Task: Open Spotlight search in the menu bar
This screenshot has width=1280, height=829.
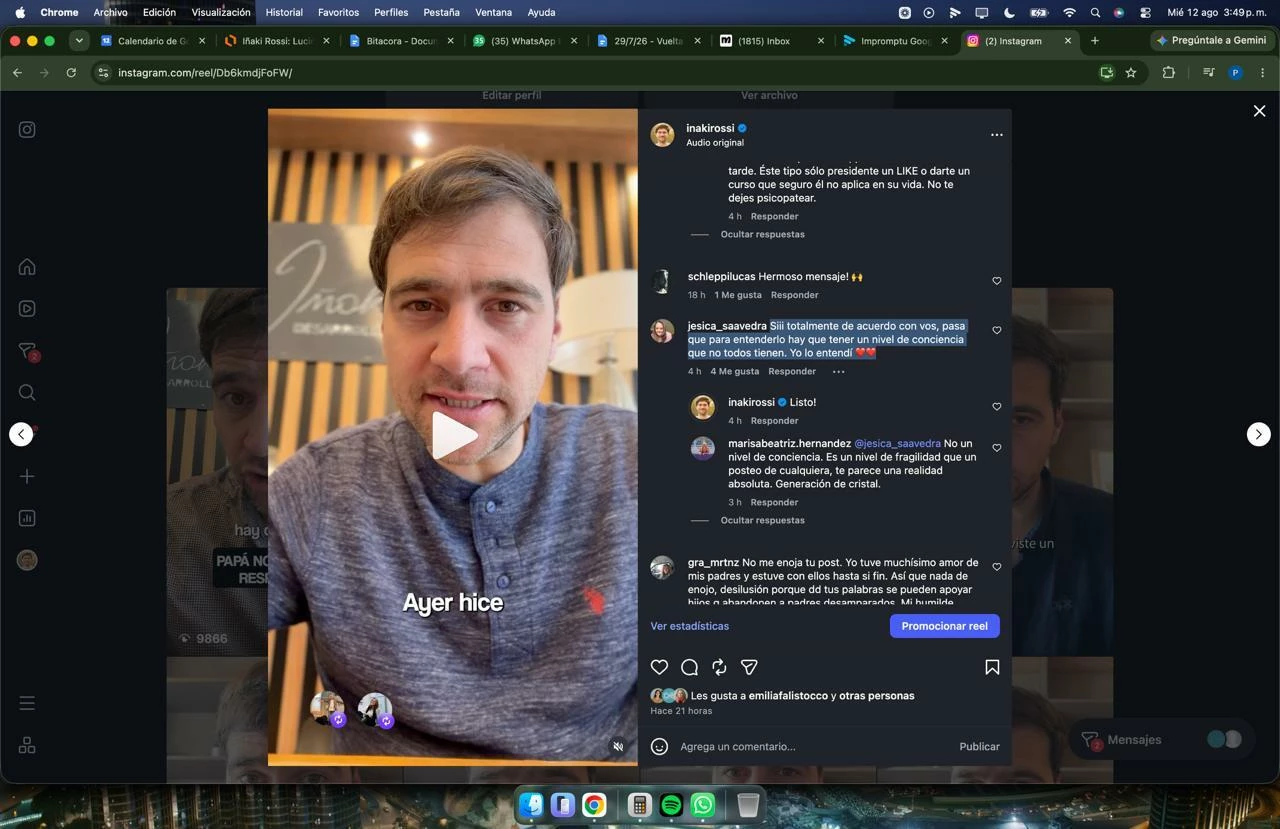Action: pyautogui.click(x=1095, y=12)
